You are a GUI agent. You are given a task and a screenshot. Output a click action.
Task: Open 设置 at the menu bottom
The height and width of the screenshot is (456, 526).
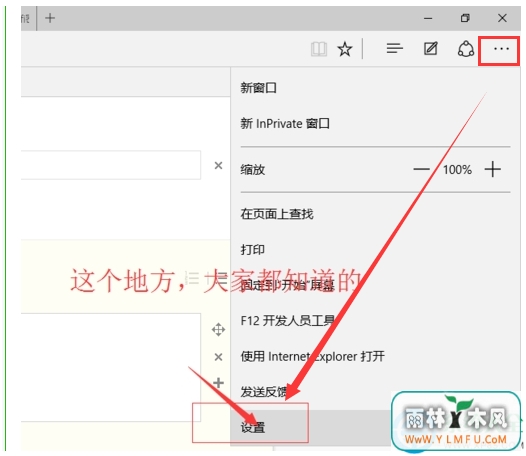(253, 427)
